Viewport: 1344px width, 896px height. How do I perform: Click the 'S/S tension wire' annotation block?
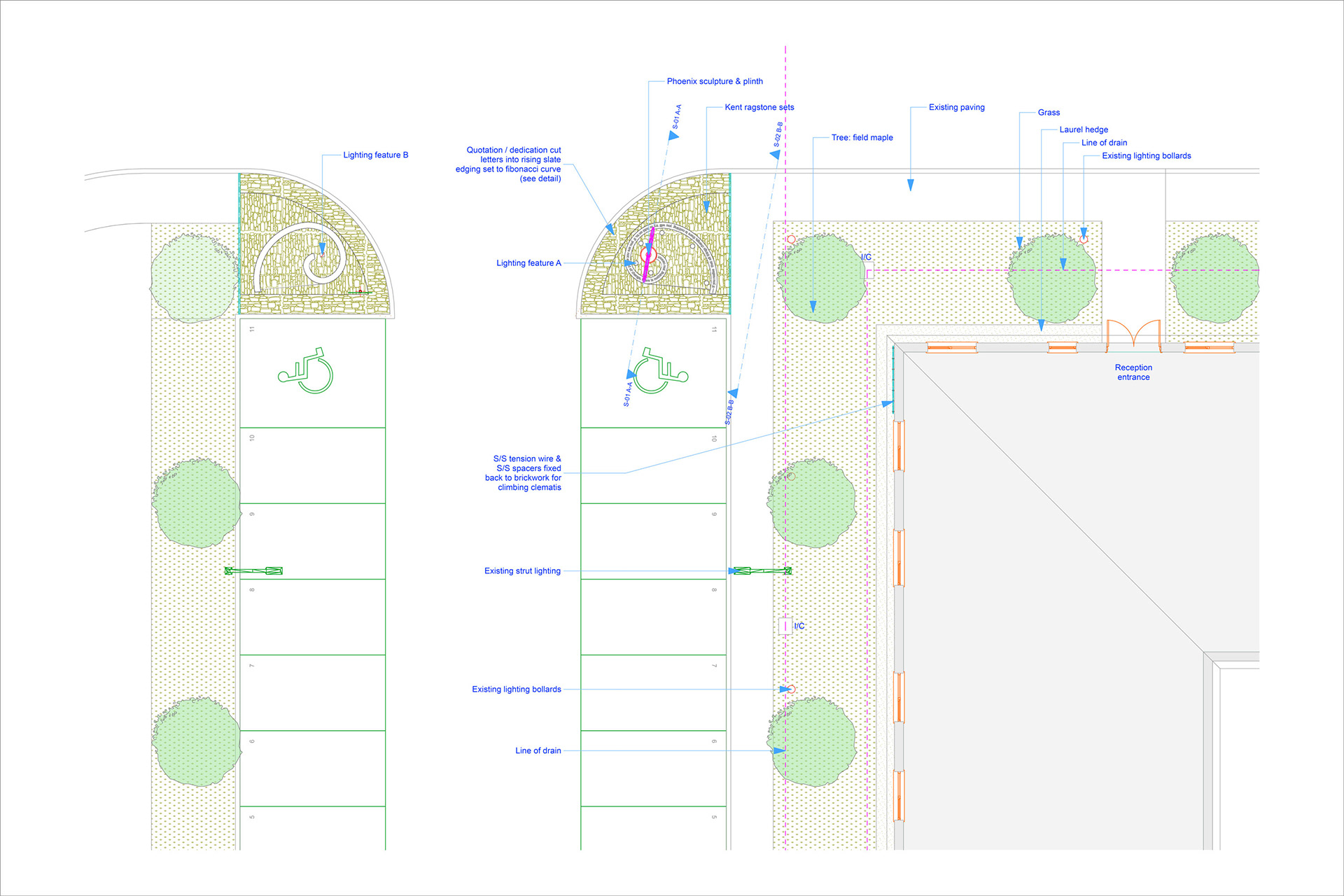(524, 473)
